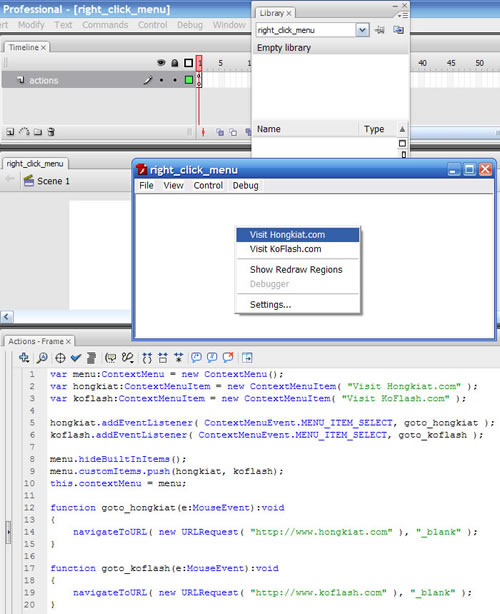Image resolution: width=500 pixels, height=614 pixels.
Task: Click the Onion Skin Outlines icon
Action: 233,132
